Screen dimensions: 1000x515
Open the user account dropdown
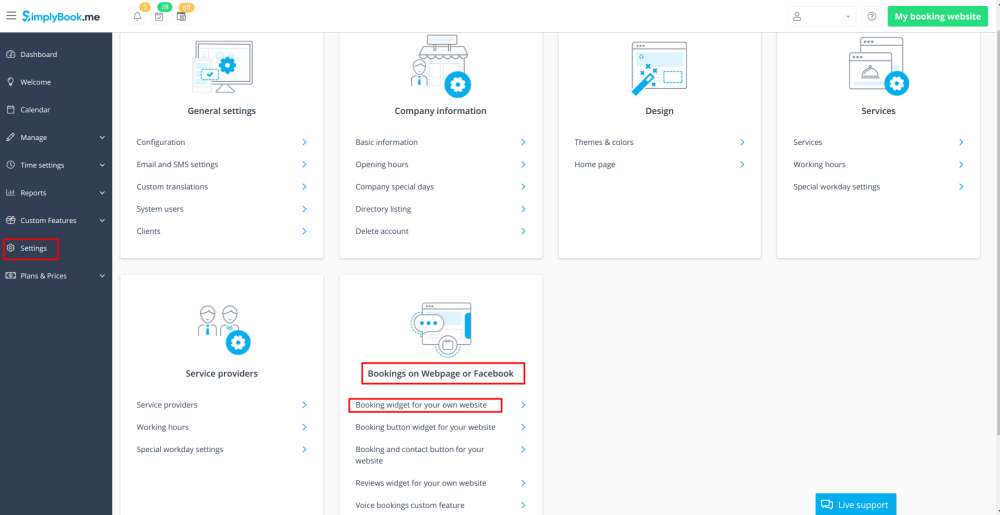[821, 17]
